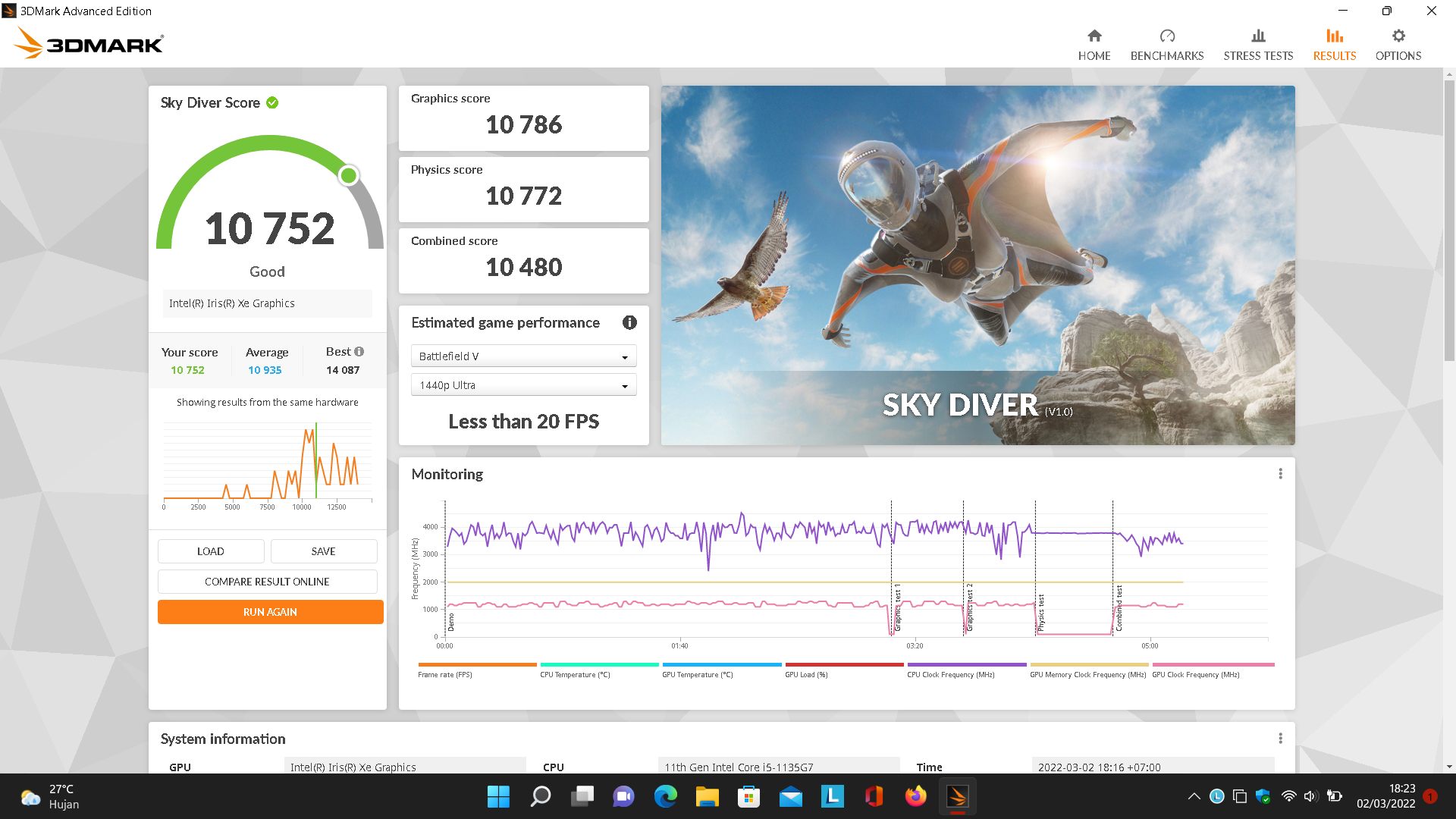
Task: Click the 3DMark logo
Action: click(89, 43)
